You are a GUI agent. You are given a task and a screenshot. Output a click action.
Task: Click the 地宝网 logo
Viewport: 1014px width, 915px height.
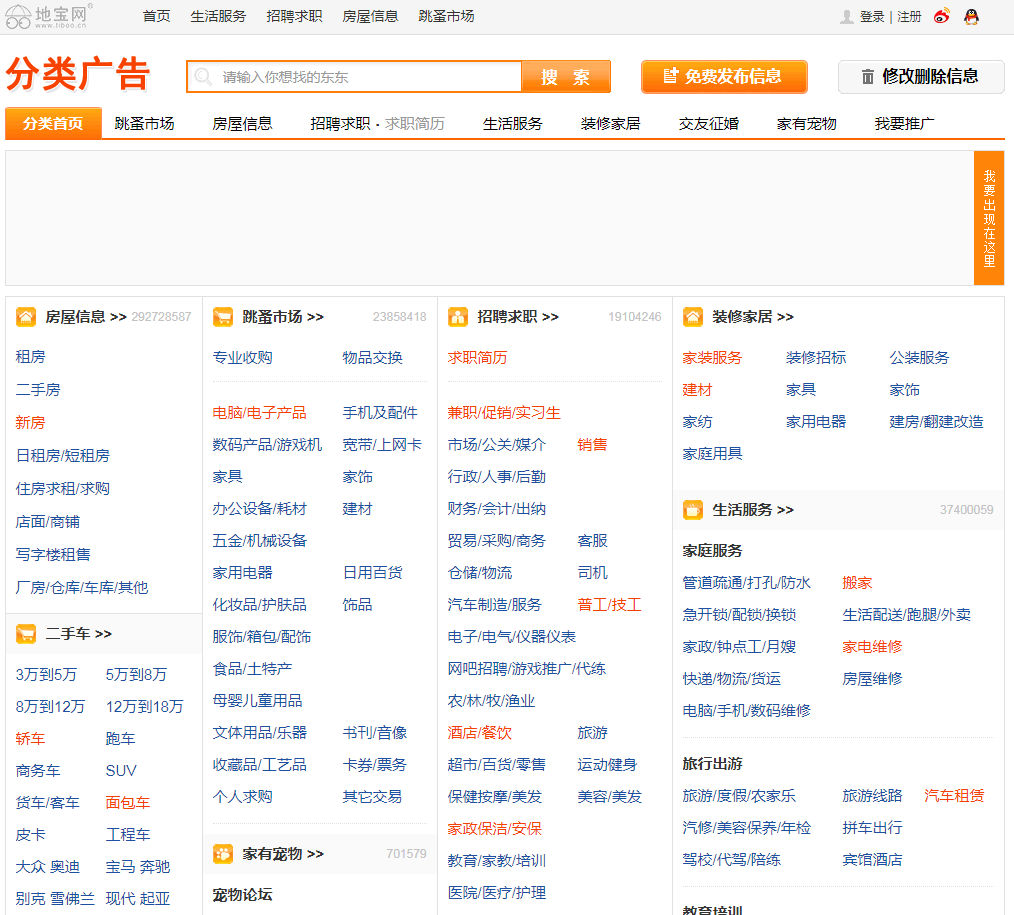click(49, 16)
